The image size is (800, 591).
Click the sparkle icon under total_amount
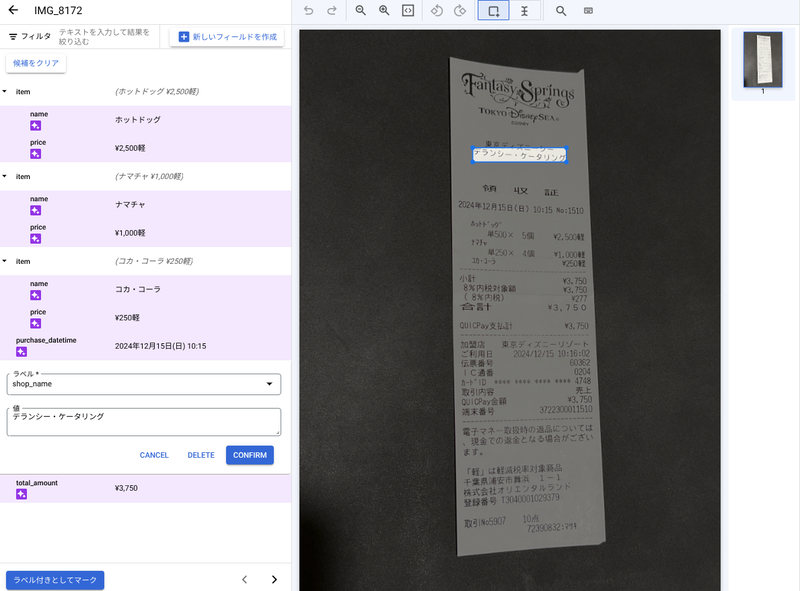(x=21, y=494)
